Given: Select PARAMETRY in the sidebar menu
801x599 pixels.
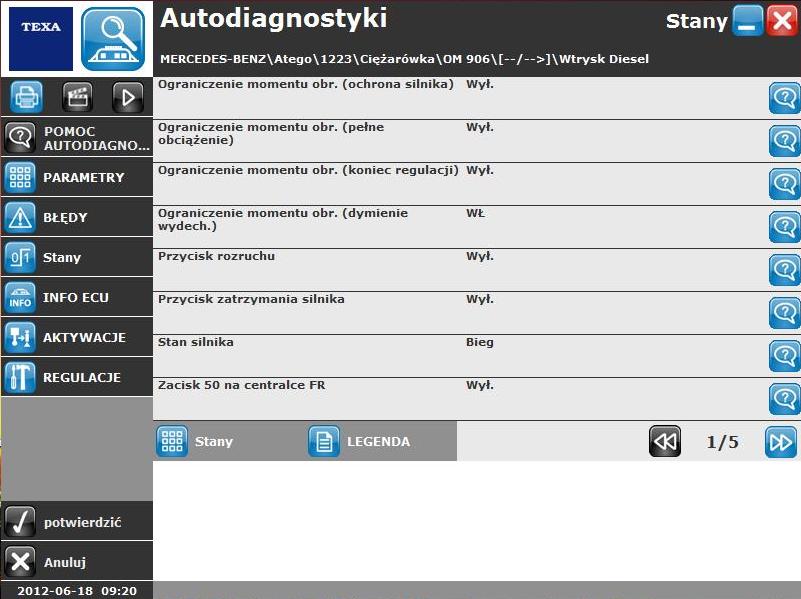Looking at the screenshot, I should click(x=77, y=177).
